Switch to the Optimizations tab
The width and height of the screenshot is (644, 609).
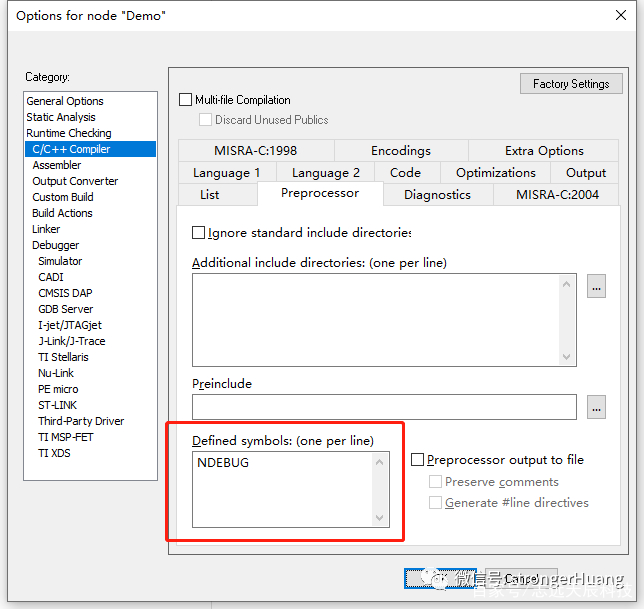pyautogui.click(x=496, y=172)
